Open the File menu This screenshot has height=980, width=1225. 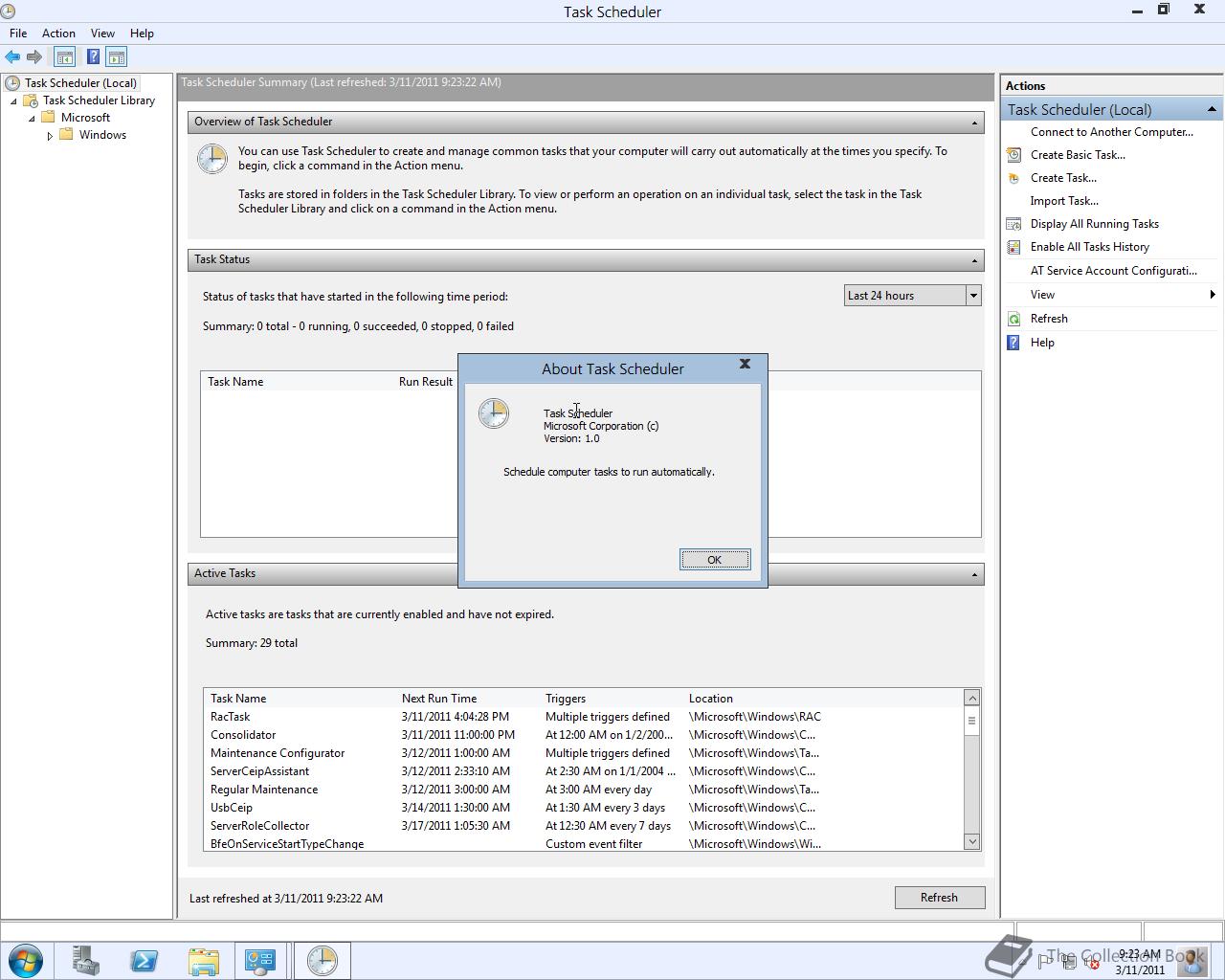18,33
